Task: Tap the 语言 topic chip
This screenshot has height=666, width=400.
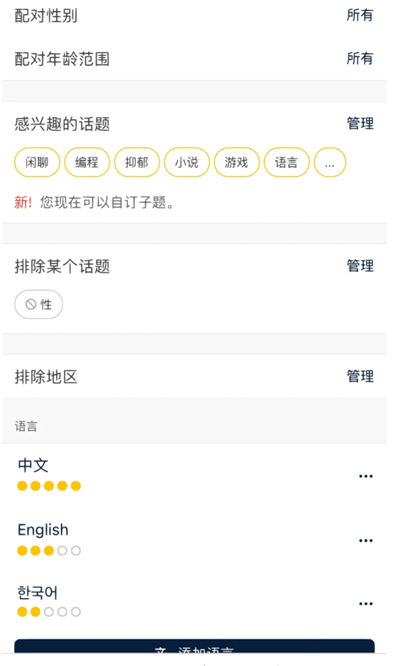Action: point(286,162)
